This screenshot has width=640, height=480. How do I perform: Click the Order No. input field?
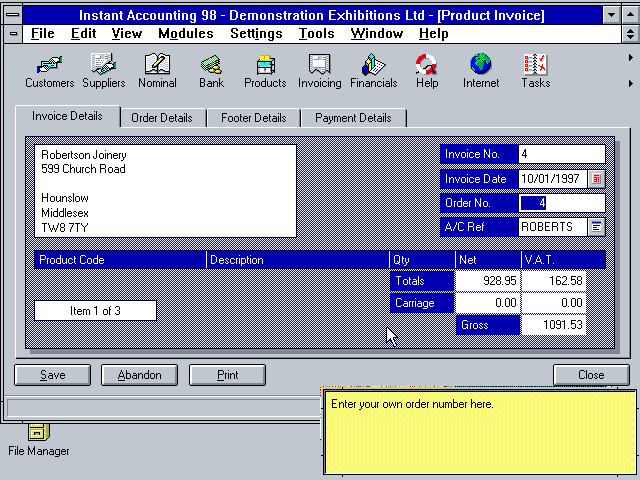[562, 203]
